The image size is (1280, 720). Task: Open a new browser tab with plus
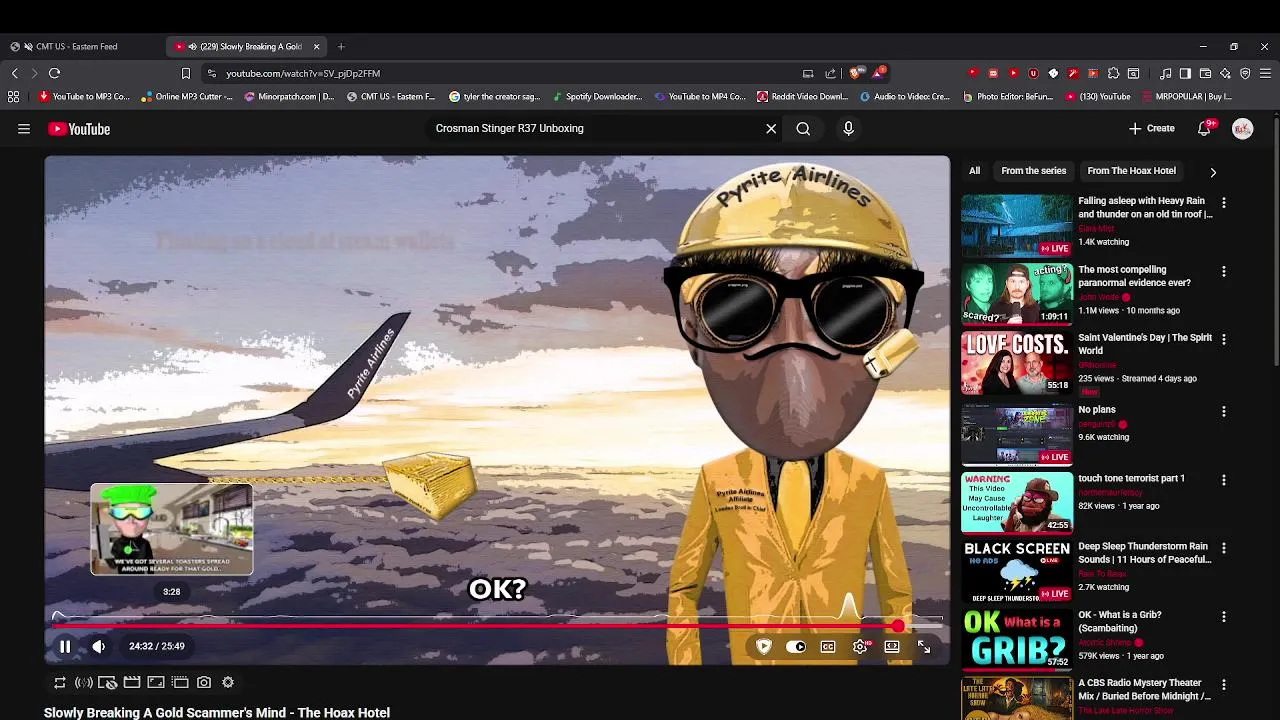(341, 47)
